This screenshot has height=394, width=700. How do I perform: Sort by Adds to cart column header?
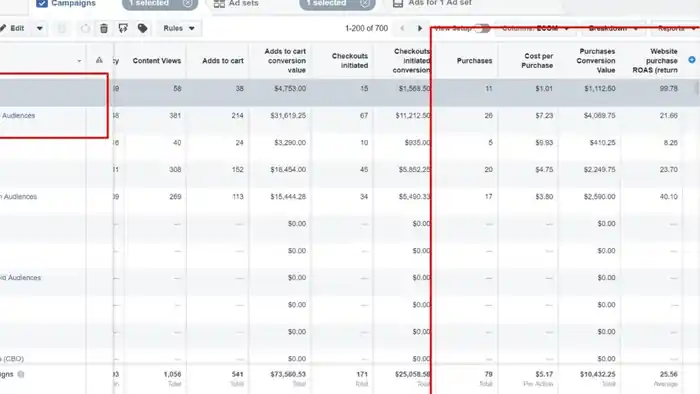(223, 61)
